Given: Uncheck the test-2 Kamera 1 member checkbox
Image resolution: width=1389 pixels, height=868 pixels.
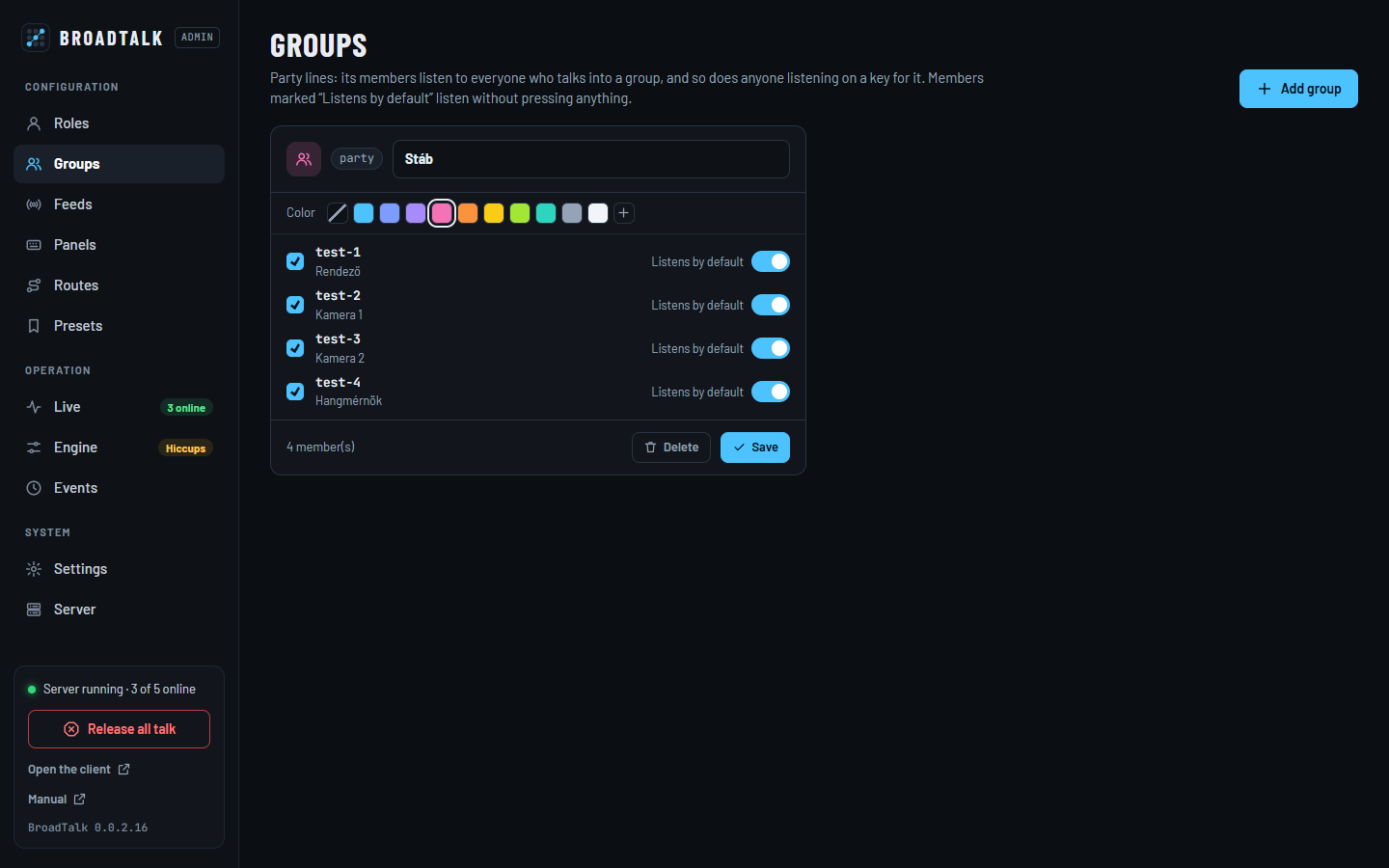Looking at the screenshot, I should (295, 305).
